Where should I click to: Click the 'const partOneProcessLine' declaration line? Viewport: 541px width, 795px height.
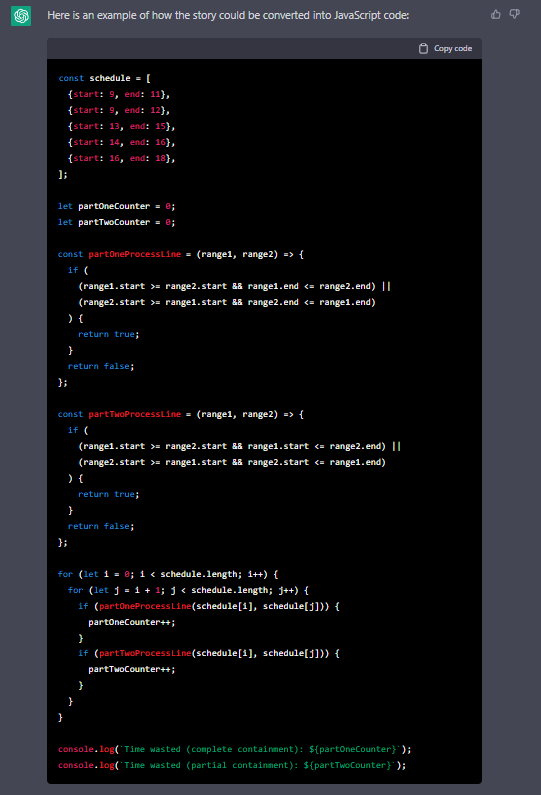point(181,255)
